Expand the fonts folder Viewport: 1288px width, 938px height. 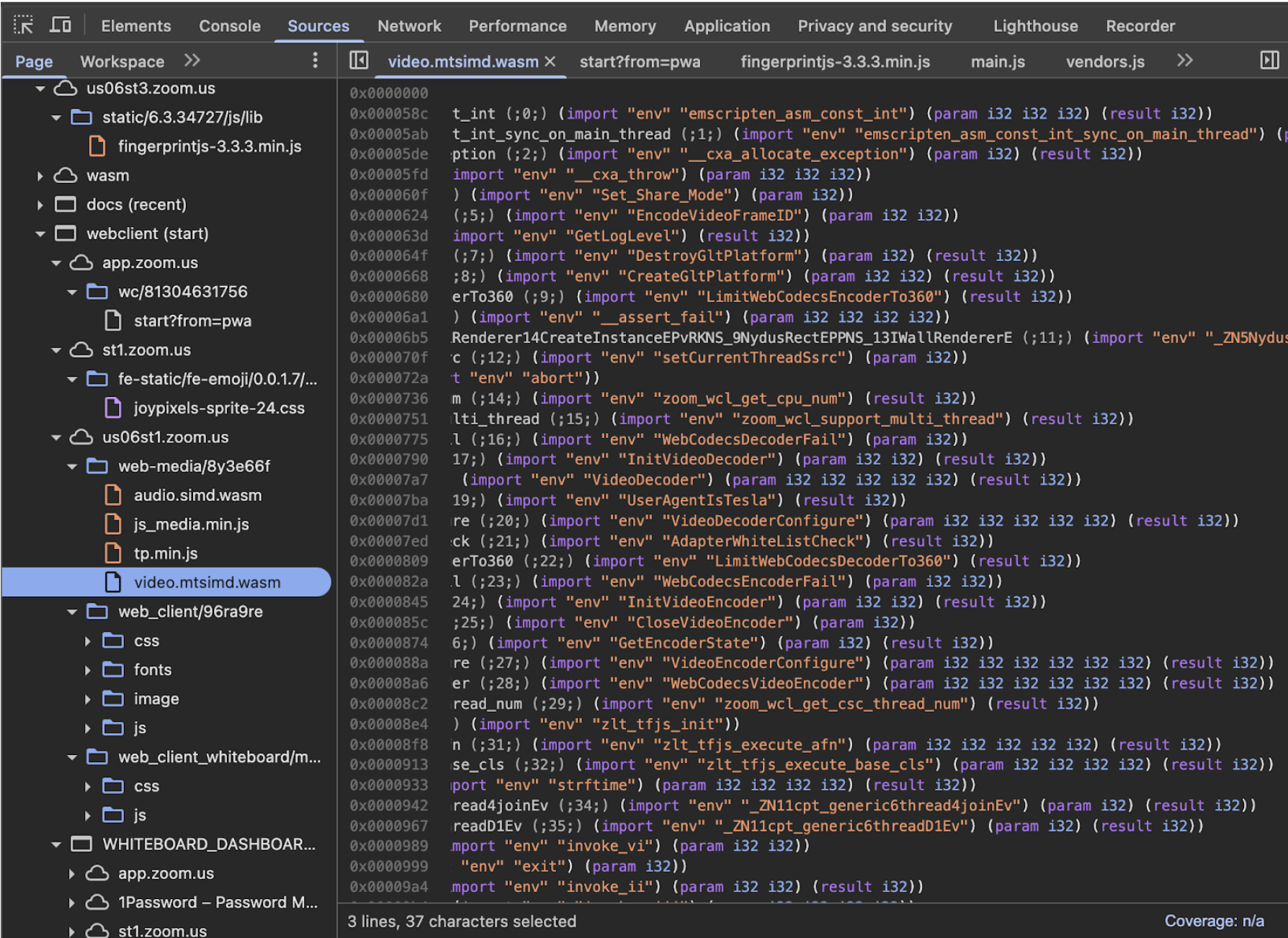point(88,670)
